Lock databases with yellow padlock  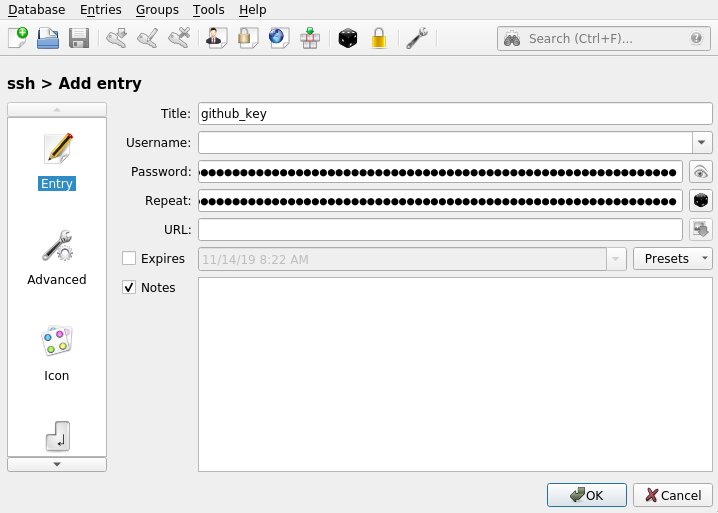379,38
